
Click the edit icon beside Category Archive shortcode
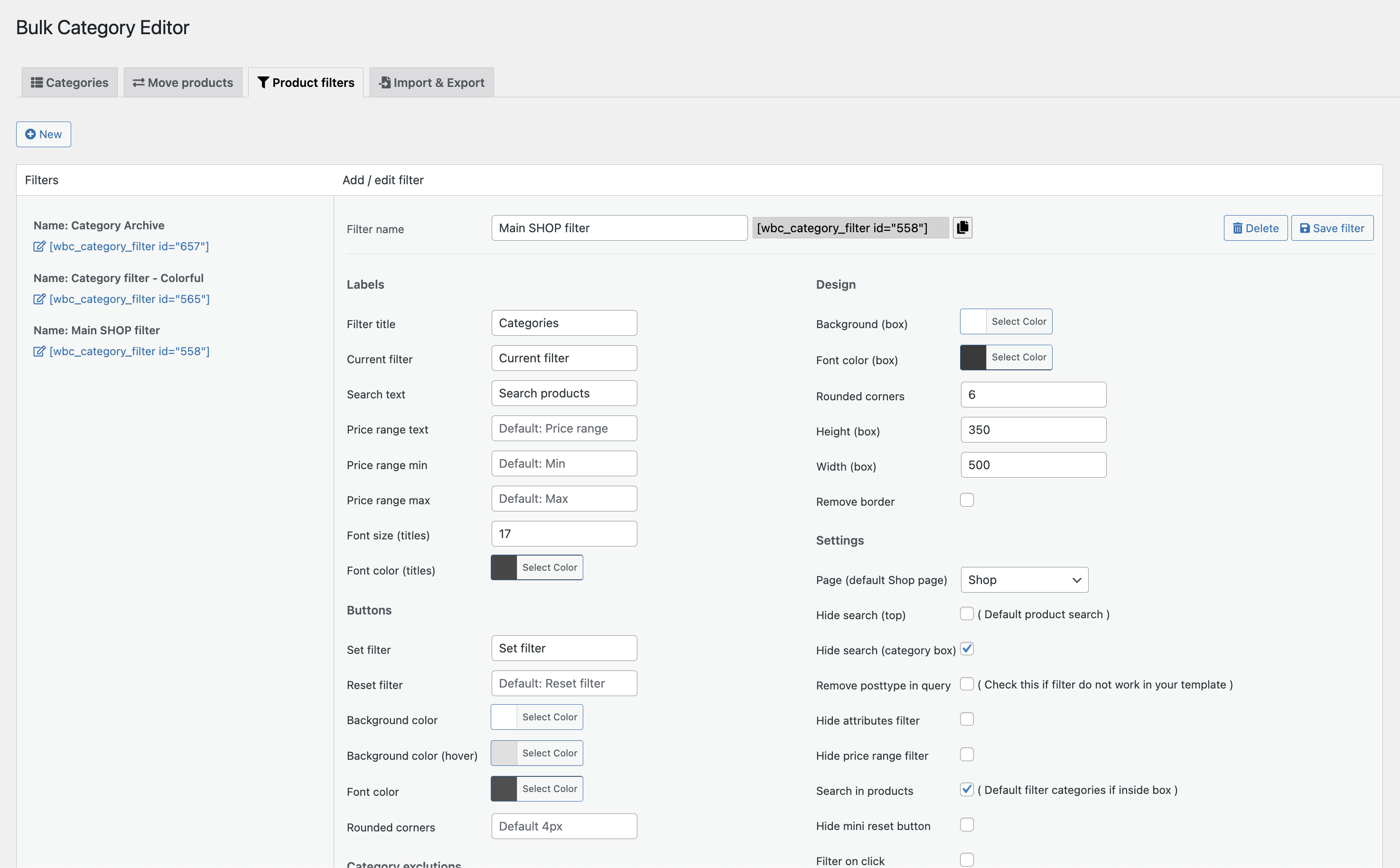39,246
